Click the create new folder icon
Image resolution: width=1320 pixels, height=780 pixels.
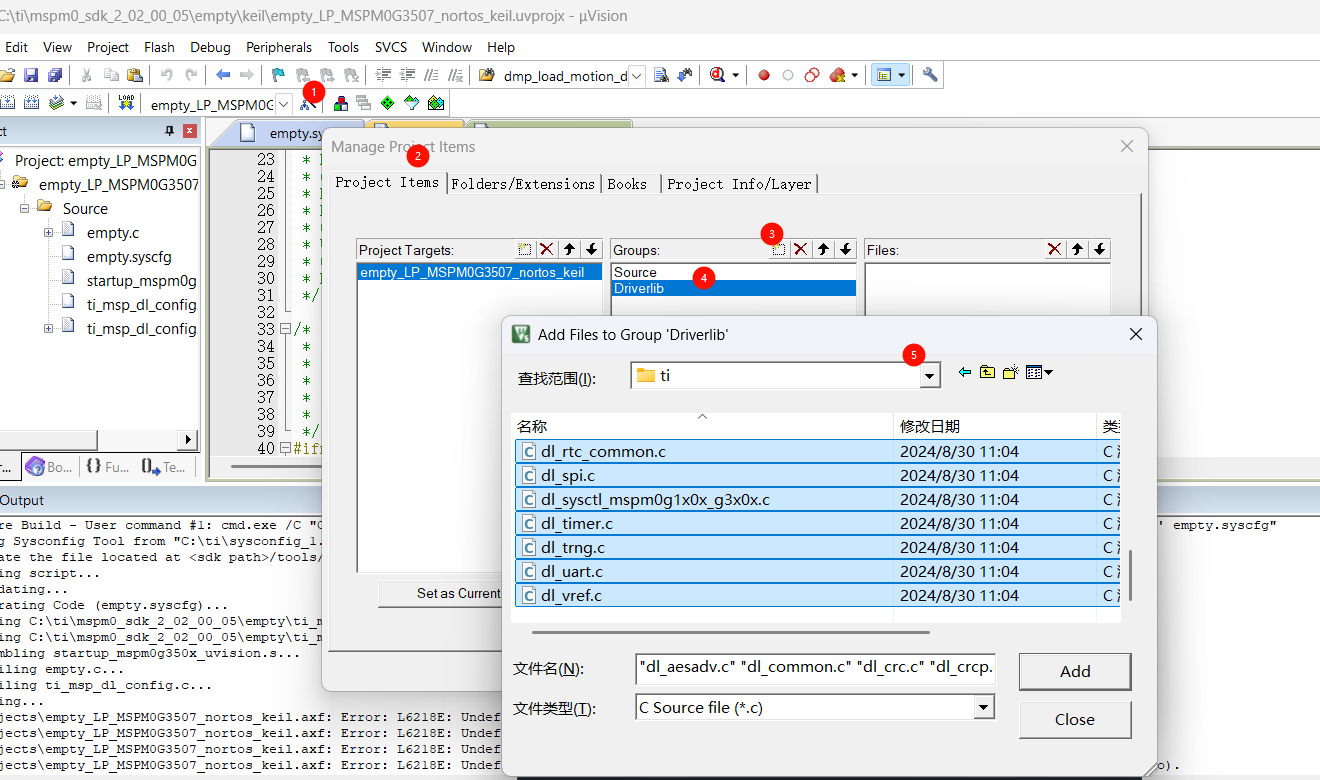click(1010, 373)
